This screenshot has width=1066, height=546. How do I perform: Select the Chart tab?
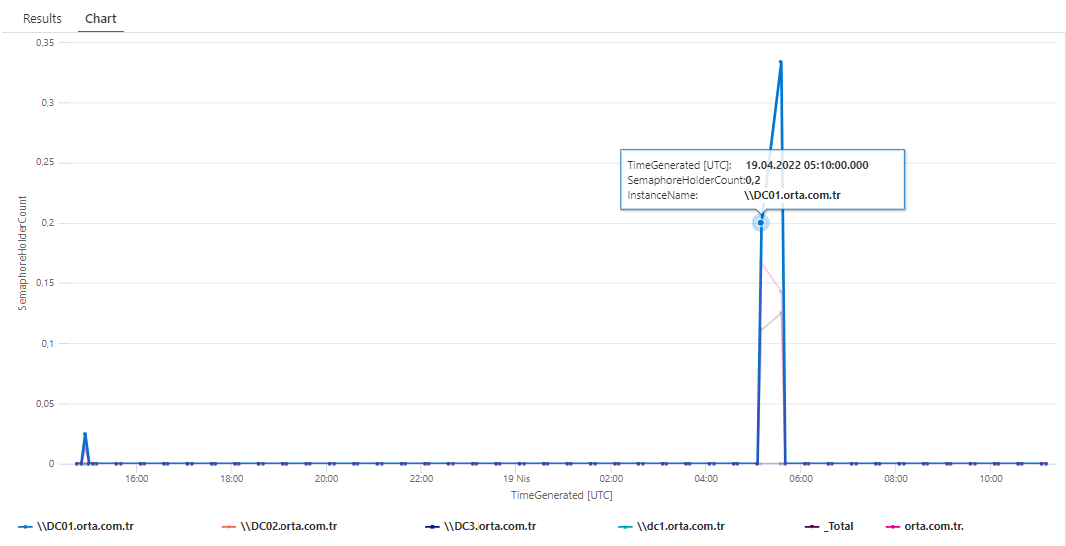pos(101,18)
